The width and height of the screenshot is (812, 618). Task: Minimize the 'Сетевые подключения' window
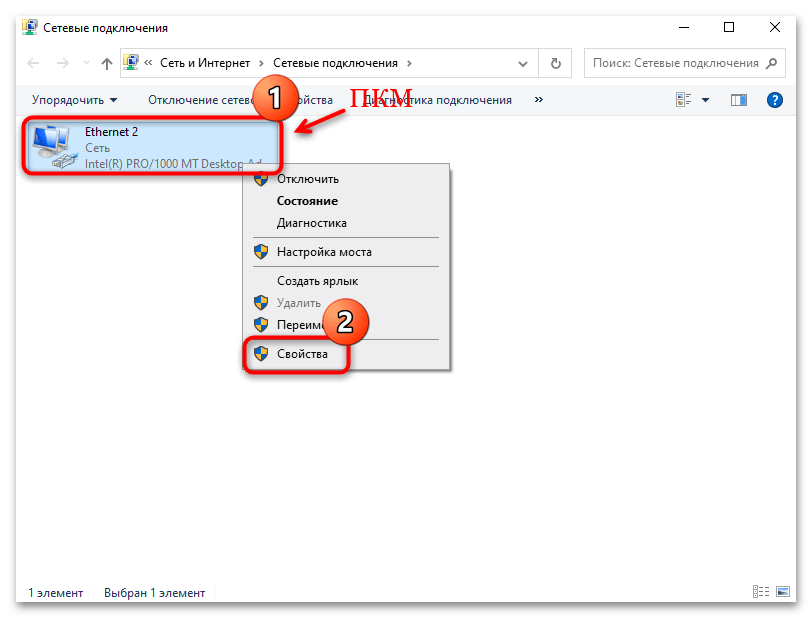[684, 27]
